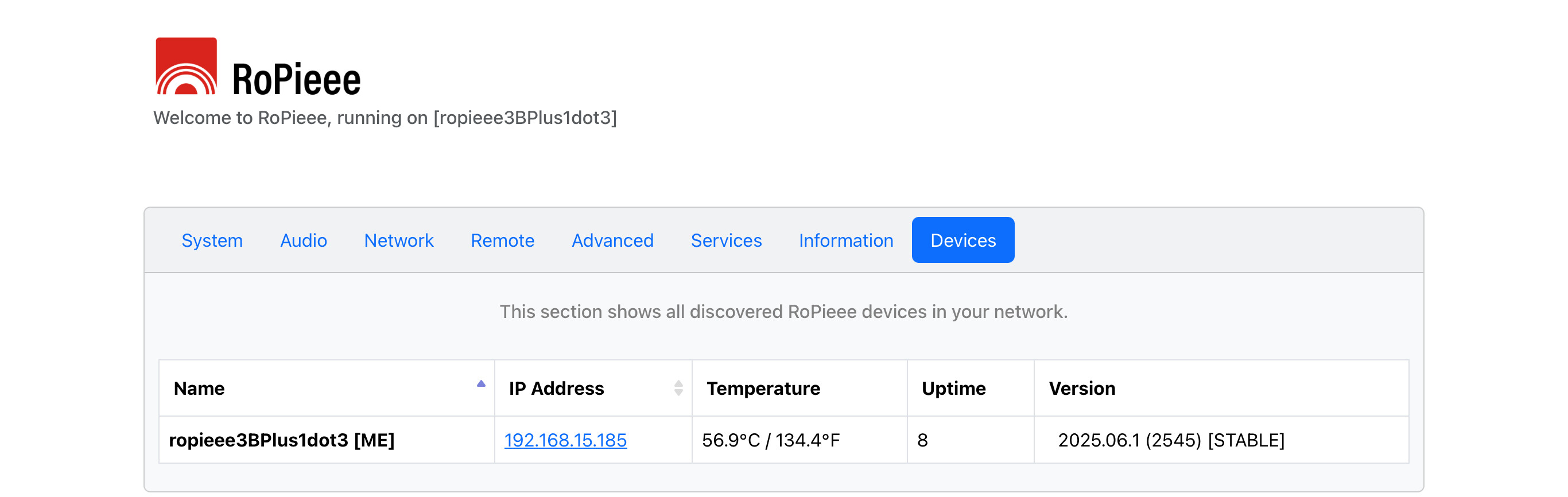This screenshot has width=1568, height=497.
Task: Select the active Devices tab
Action: (963, 240)
